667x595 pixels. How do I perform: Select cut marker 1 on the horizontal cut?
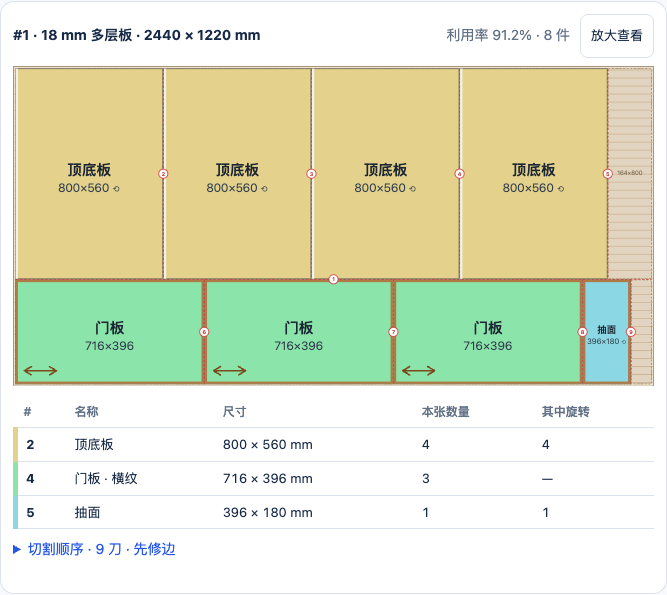tap(334, 279)
